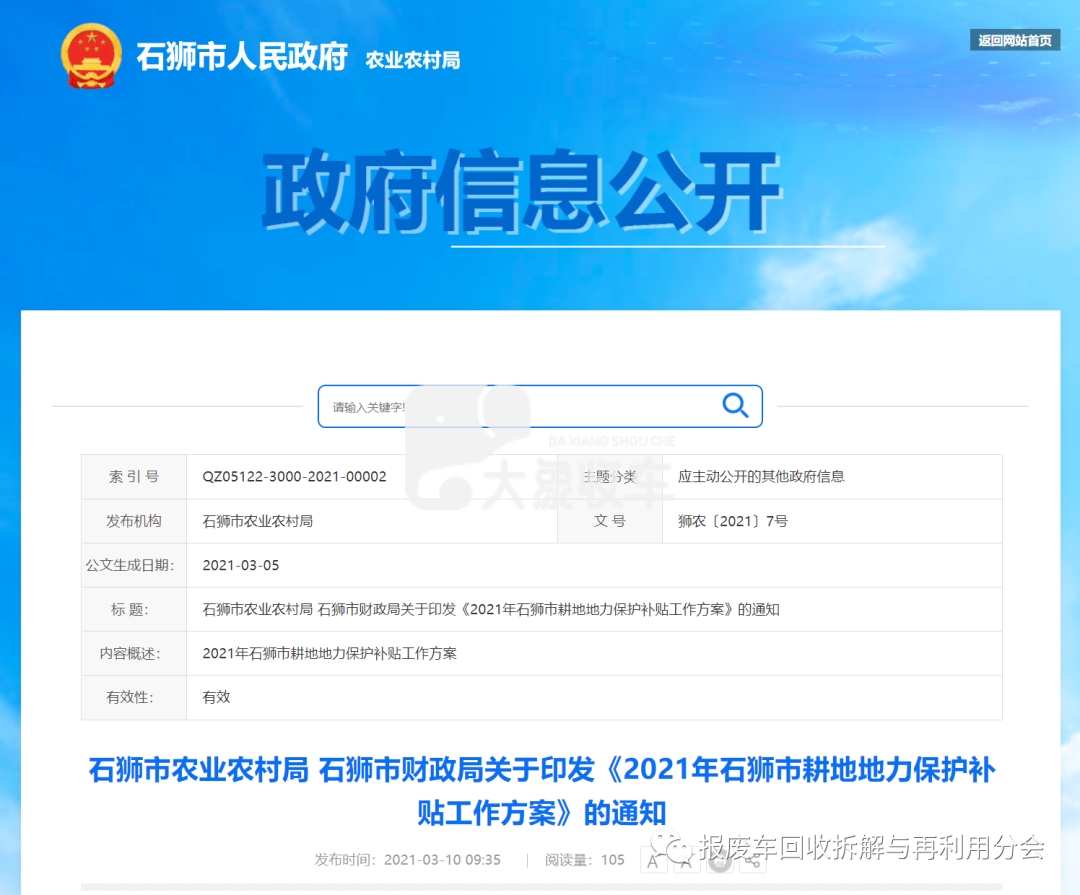Decrease article font size with smaller A icon

click(685, 861)
